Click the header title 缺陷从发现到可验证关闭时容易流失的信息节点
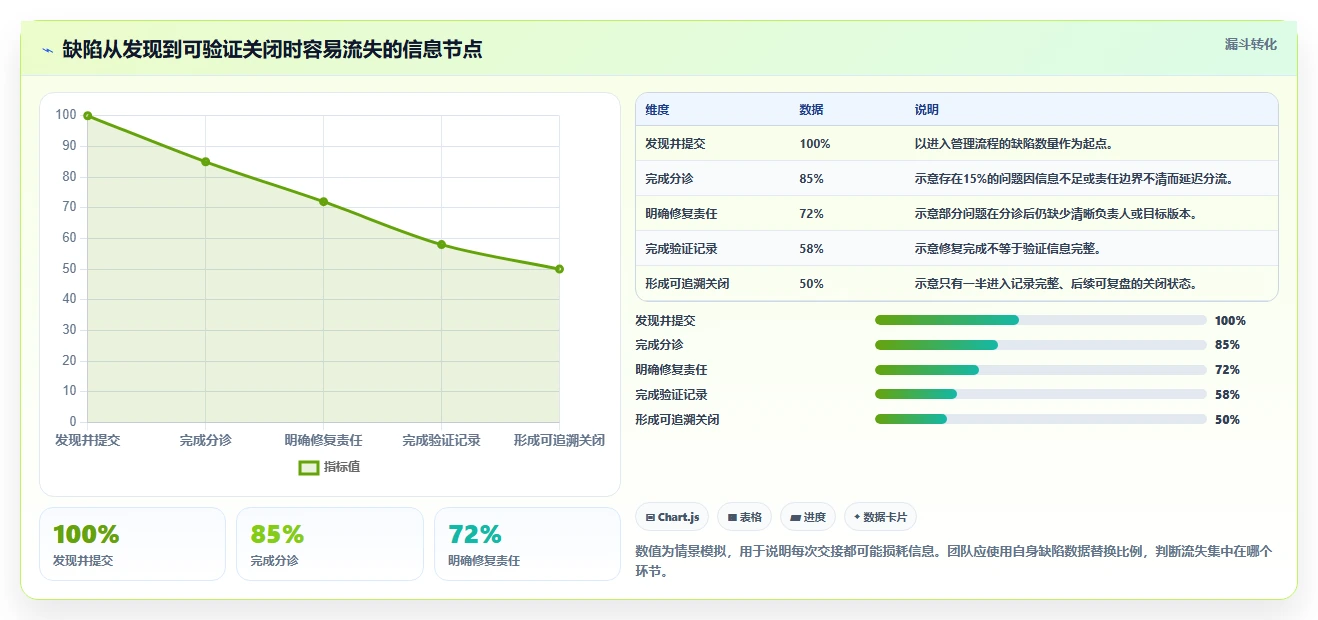Image resolution: width=1318 pixels, height=620 pixels. [x=272, y=49]
